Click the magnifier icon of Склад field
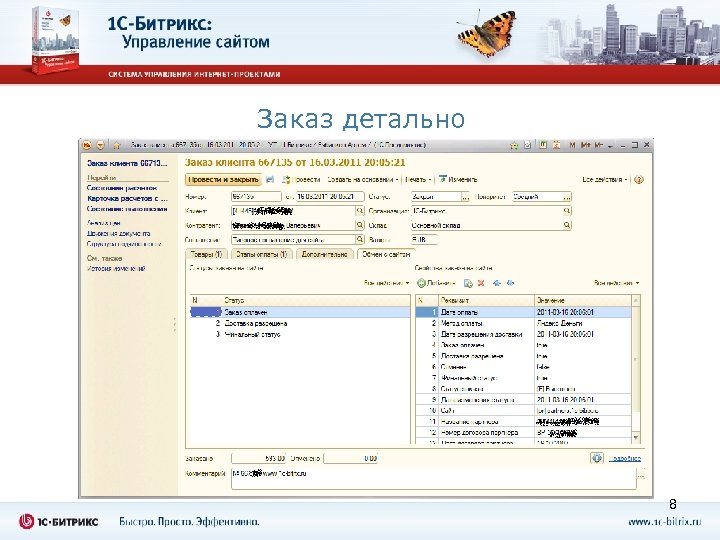Viewport: 720px width, 540px height. tap(567, 225)
